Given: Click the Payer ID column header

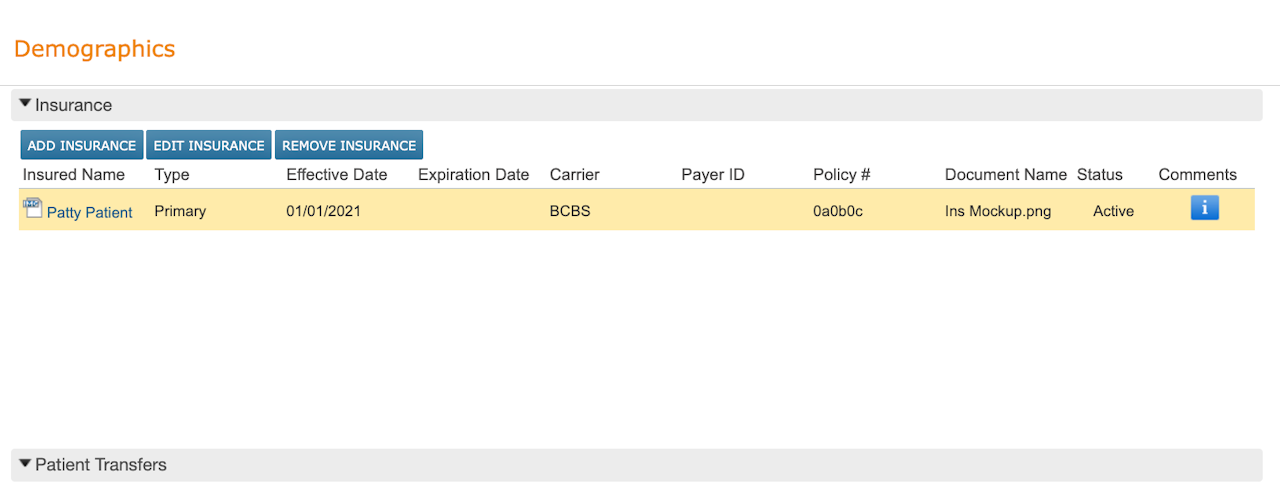Looking at the screenshot, I should 713,175.
